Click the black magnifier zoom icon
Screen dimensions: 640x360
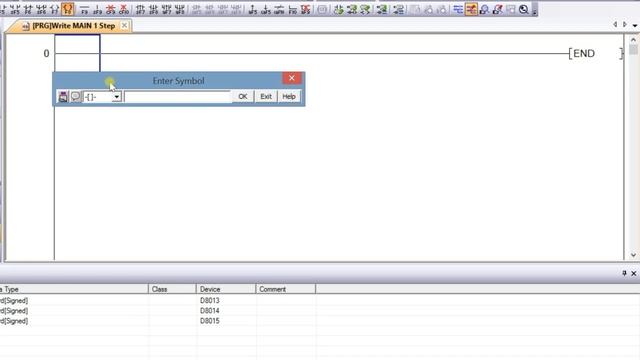point(524,9)
